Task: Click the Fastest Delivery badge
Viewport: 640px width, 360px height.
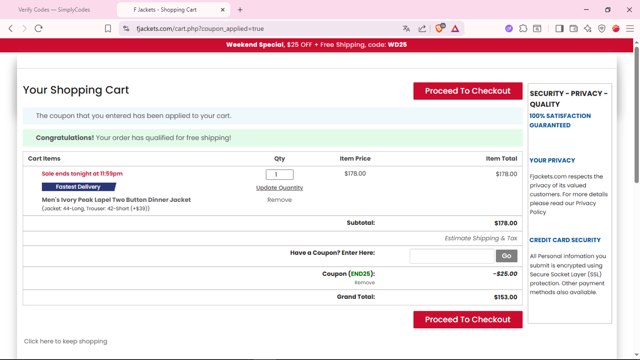Action: point(78,187)
